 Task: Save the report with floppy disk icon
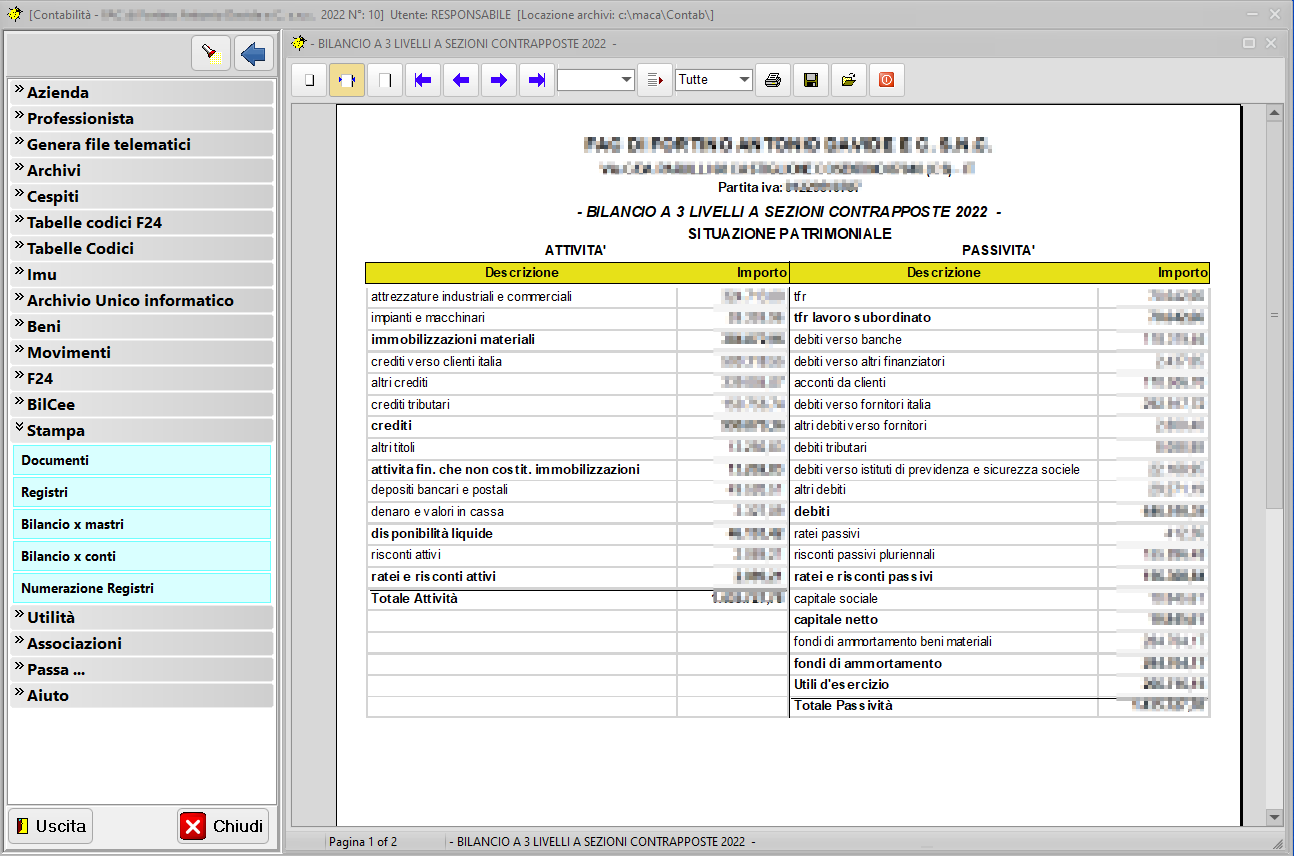coord(810,80)
